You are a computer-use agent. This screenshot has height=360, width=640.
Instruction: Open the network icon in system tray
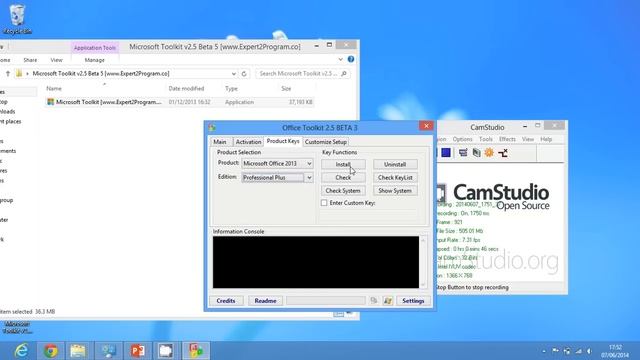(x=578, y=351)
